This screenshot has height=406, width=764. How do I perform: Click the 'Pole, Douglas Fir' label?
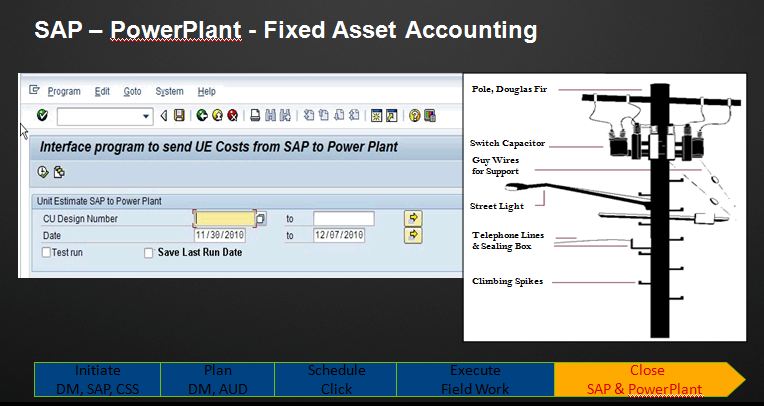click(509, 89)
